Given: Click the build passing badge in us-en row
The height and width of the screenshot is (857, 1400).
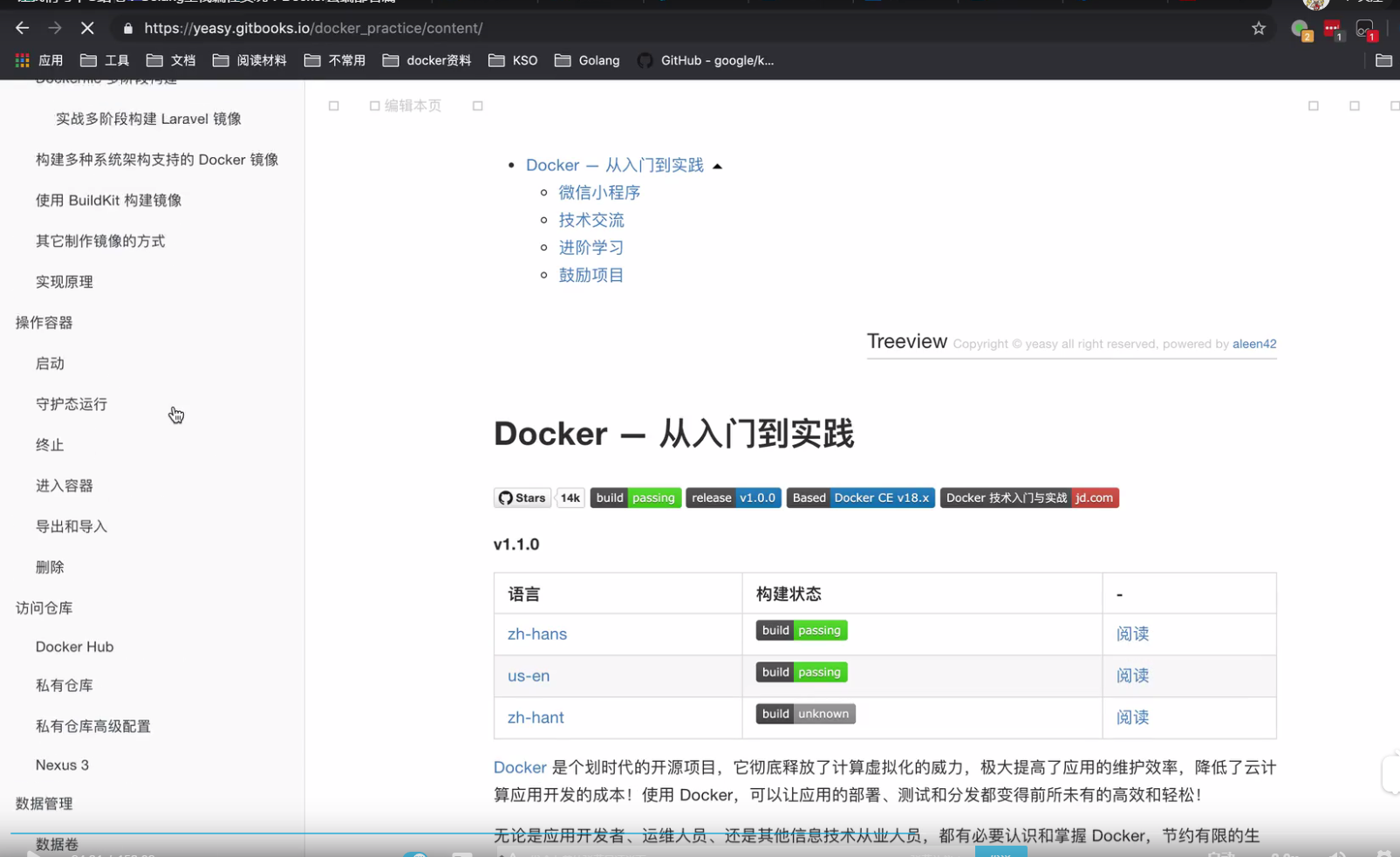Looking at the screenshot, I should 802,672.
